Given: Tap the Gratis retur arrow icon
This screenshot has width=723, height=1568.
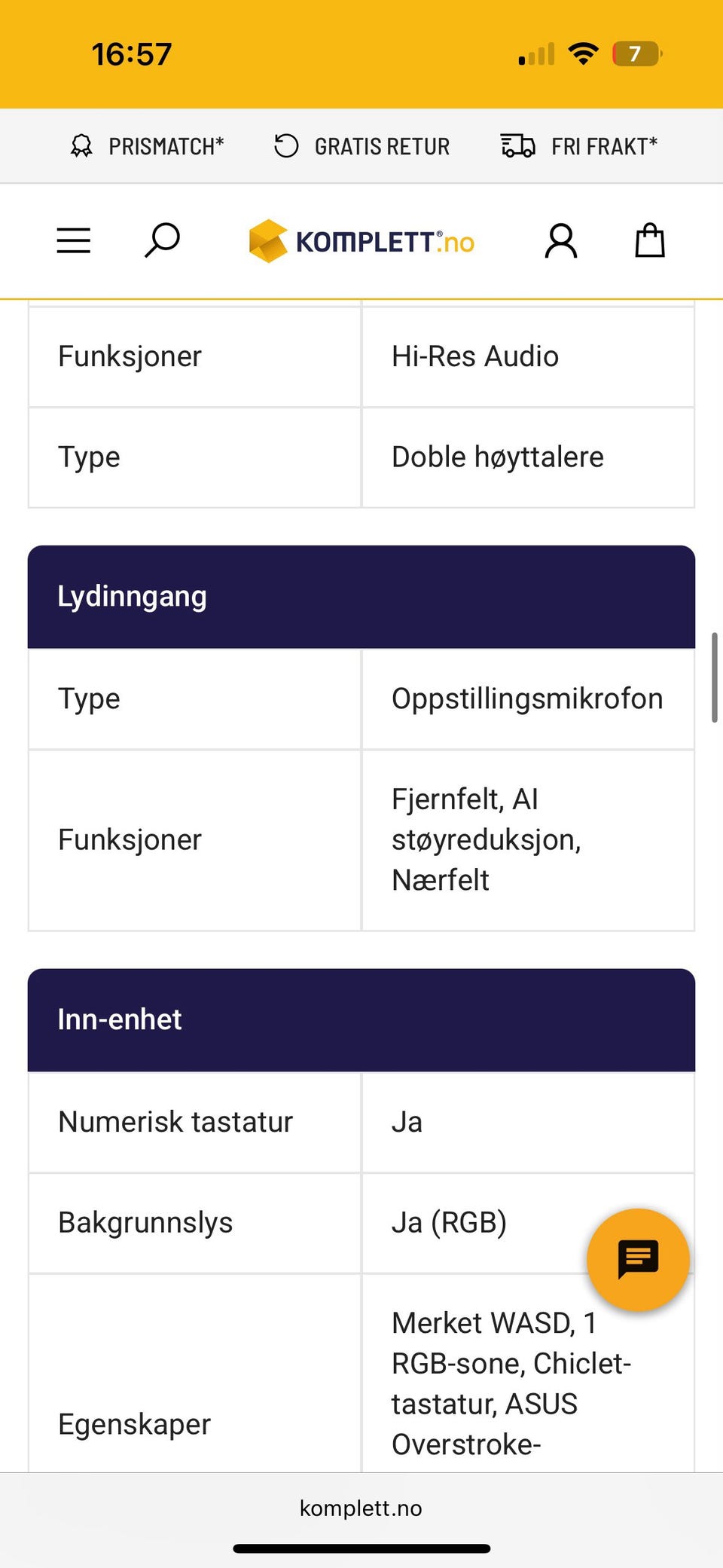Looking at the screenshot, I should click(286, 146).
